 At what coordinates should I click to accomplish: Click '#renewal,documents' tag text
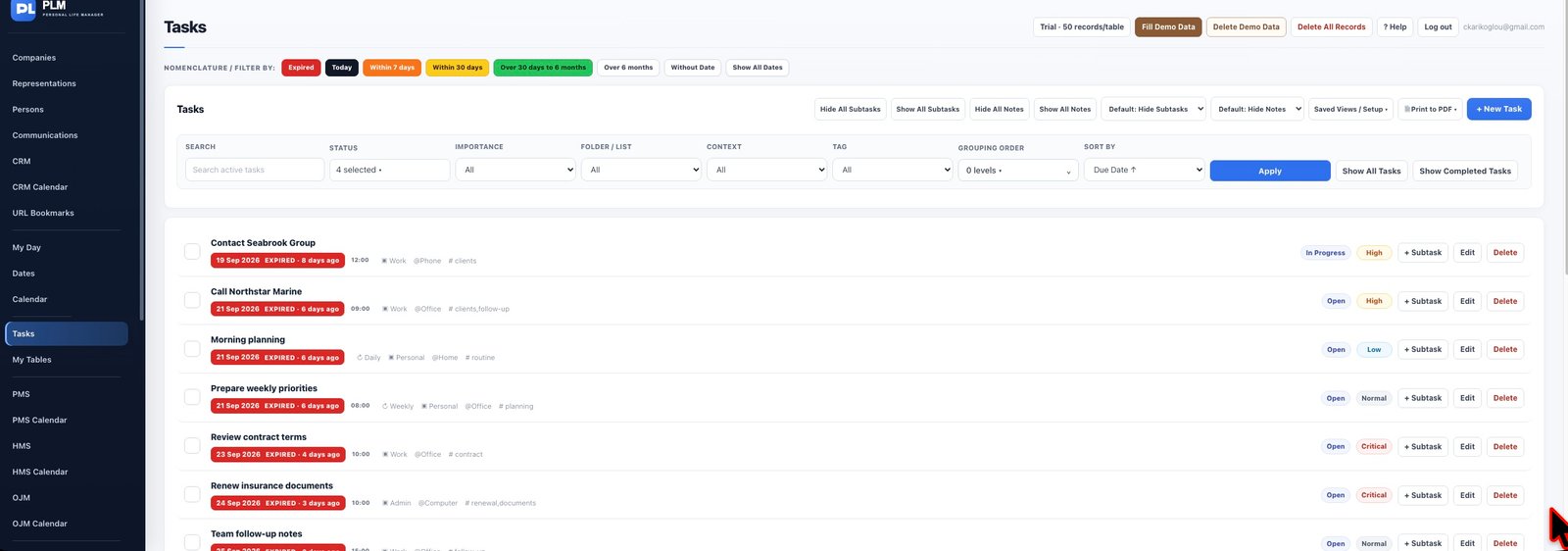(501, 503)
